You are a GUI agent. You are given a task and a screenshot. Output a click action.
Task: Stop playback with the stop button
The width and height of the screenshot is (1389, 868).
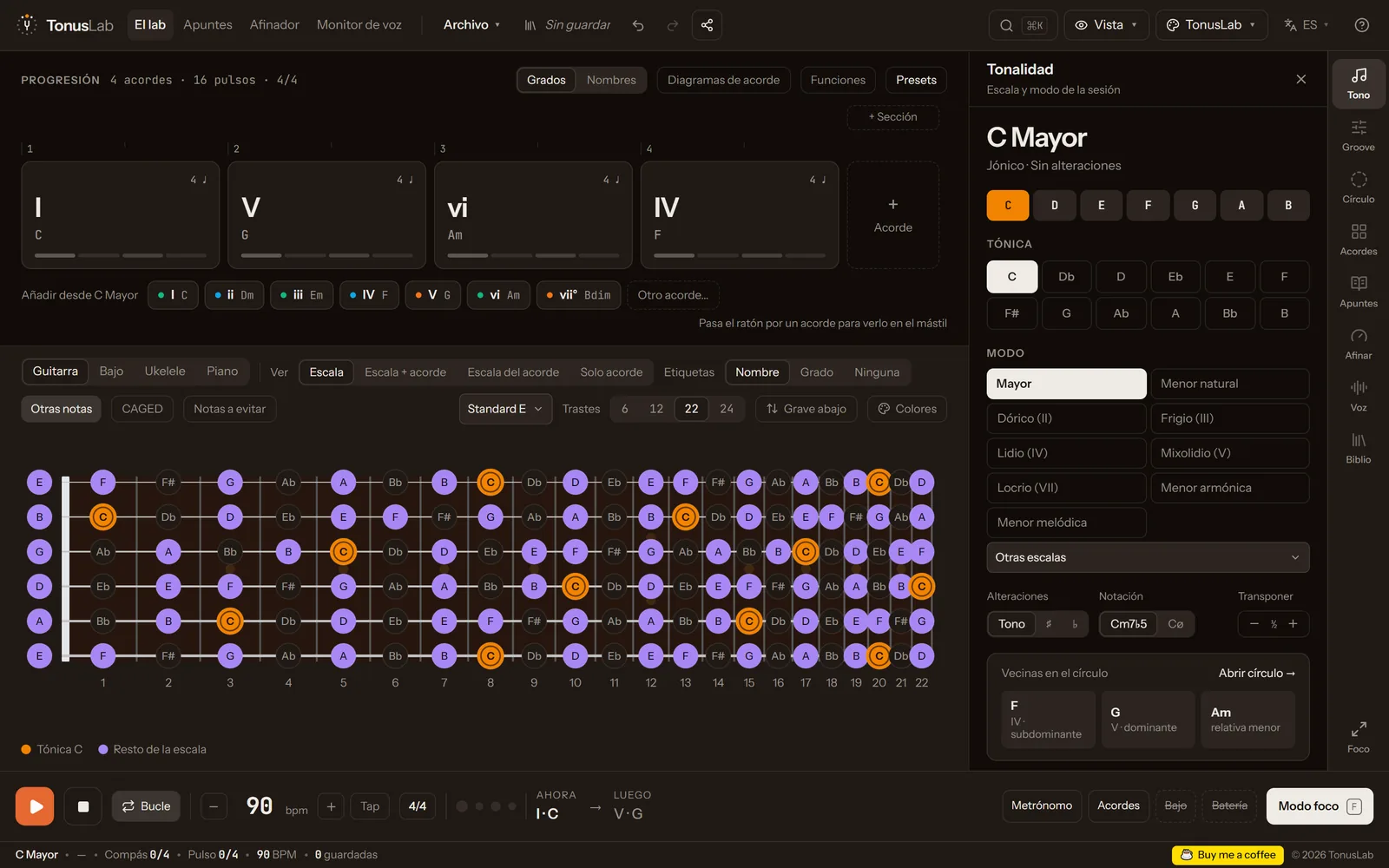click(x=83, y=806)
